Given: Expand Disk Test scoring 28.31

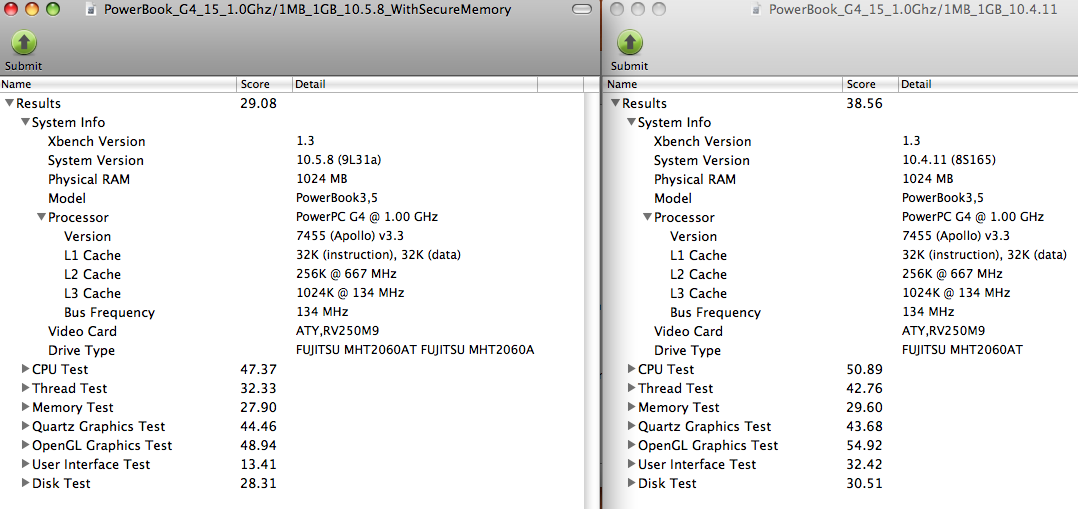Looking at the screenshot, I should coord(26,484).
